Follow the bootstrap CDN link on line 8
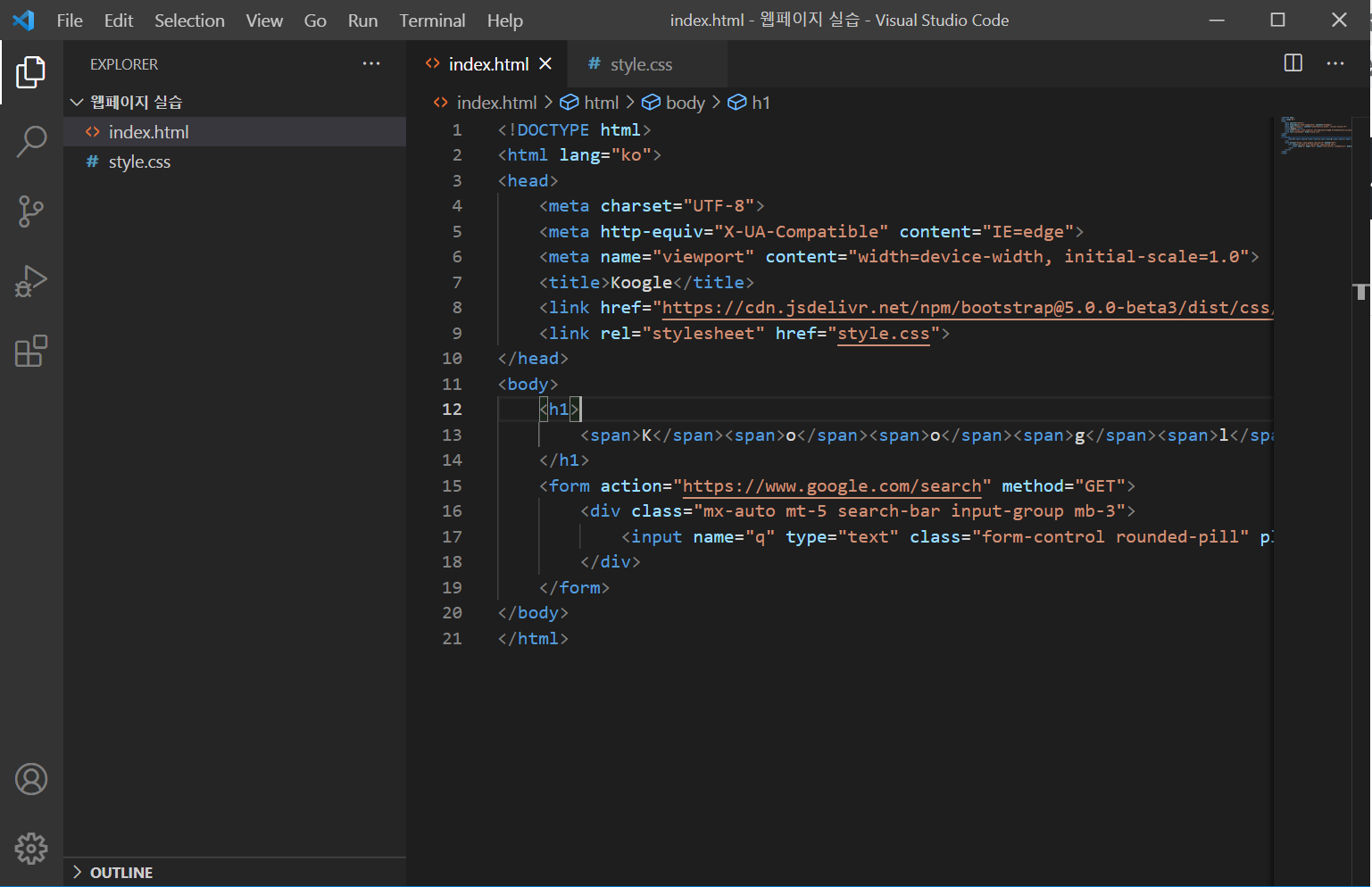1372x887 pixels. [x=966, y=308]
